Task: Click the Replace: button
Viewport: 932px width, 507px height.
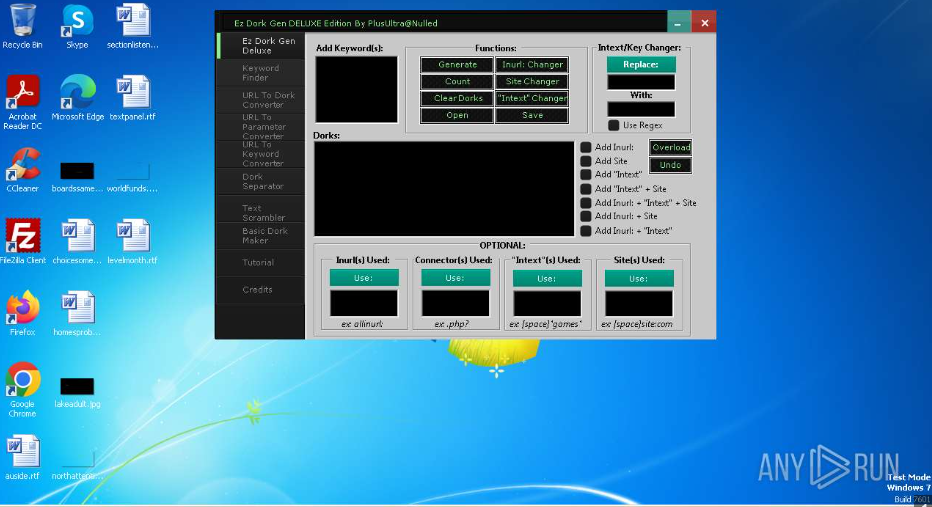Action: coord(640,64)
